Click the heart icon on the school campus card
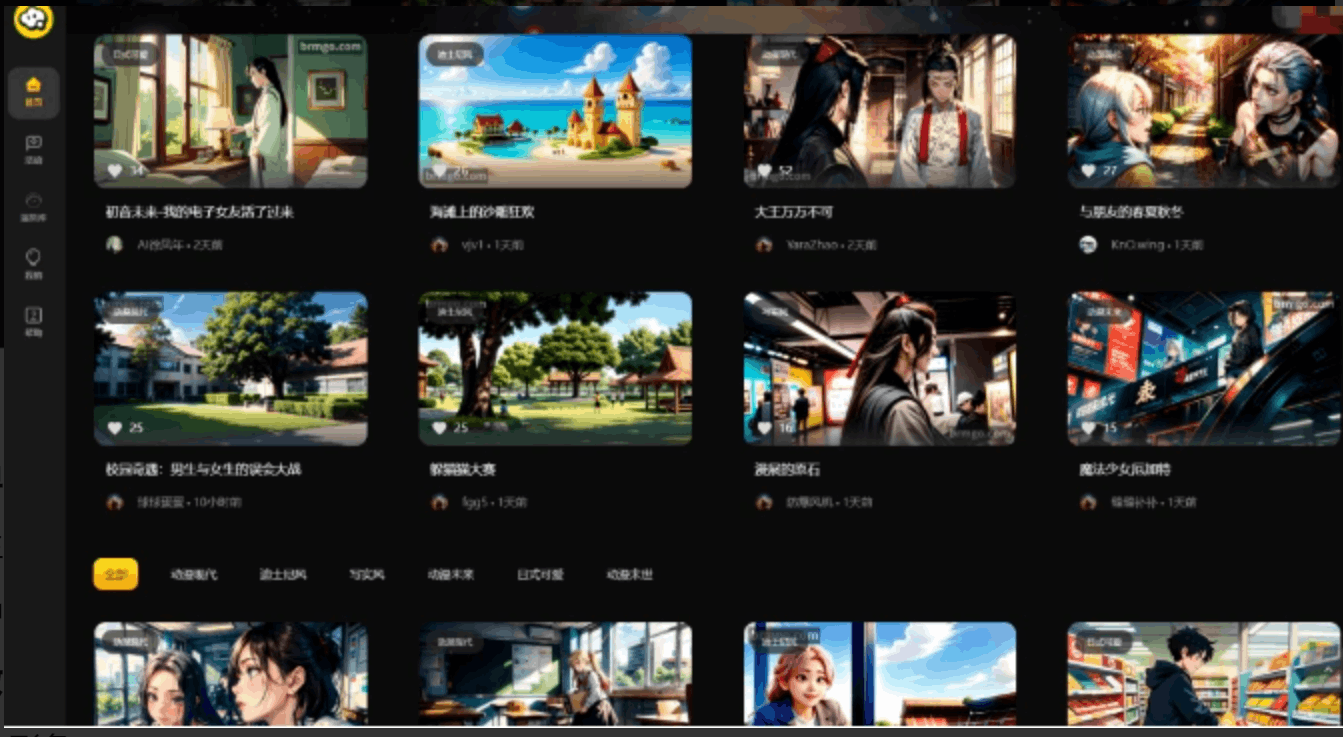The height and width of the screenshot is (737, 1343). click(x=115, y=428)
